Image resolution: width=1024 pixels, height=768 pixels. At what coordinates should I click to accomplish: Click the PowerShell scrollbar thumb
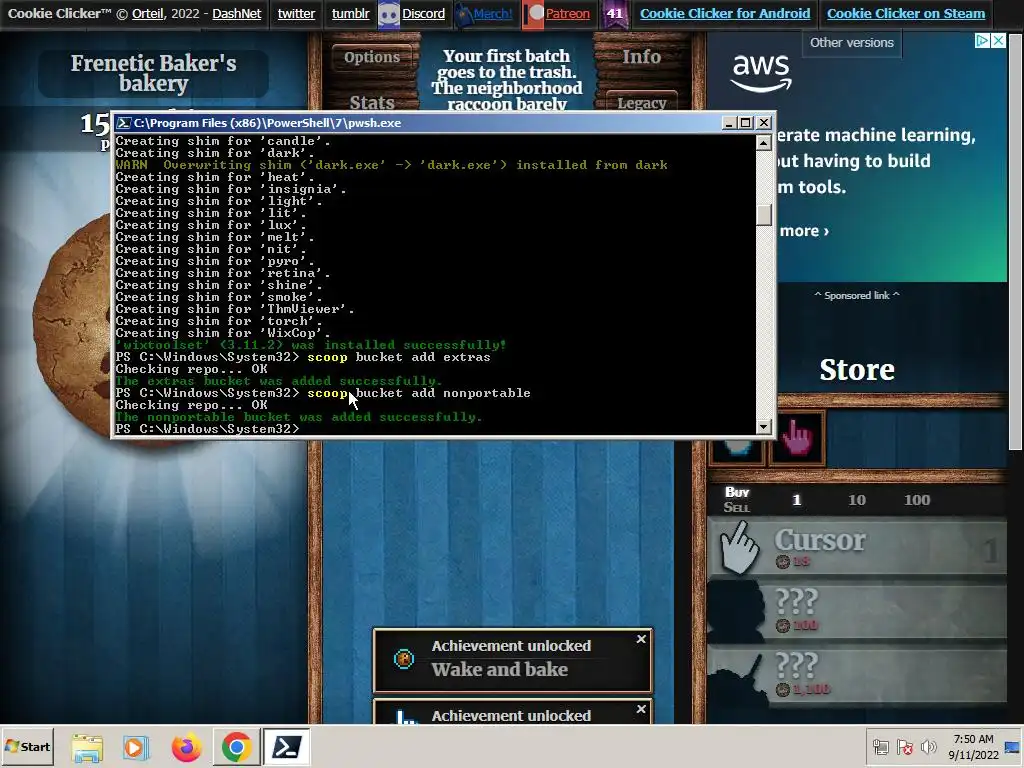(x=763, y=215)
